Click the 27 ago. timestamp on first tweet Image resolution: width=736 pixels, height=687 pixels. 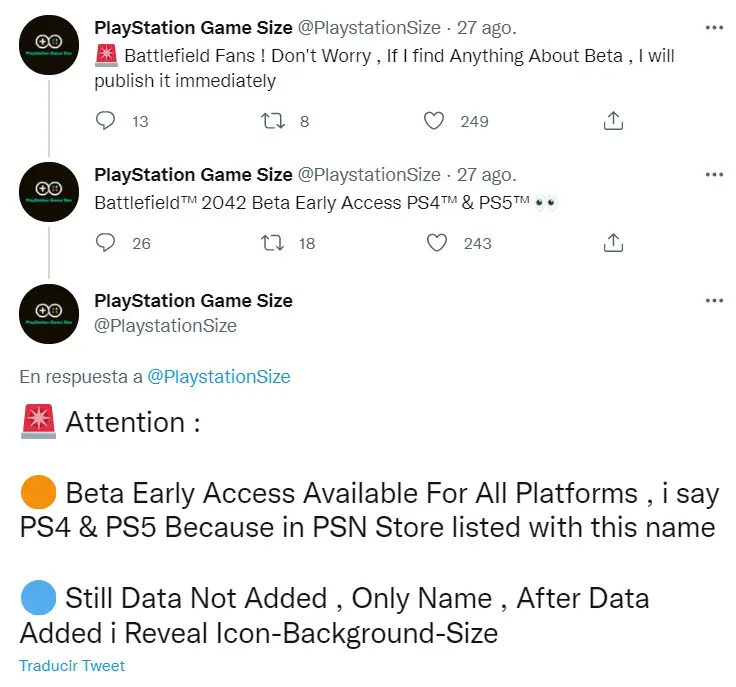pyautogui.click(x=487, y=28)
